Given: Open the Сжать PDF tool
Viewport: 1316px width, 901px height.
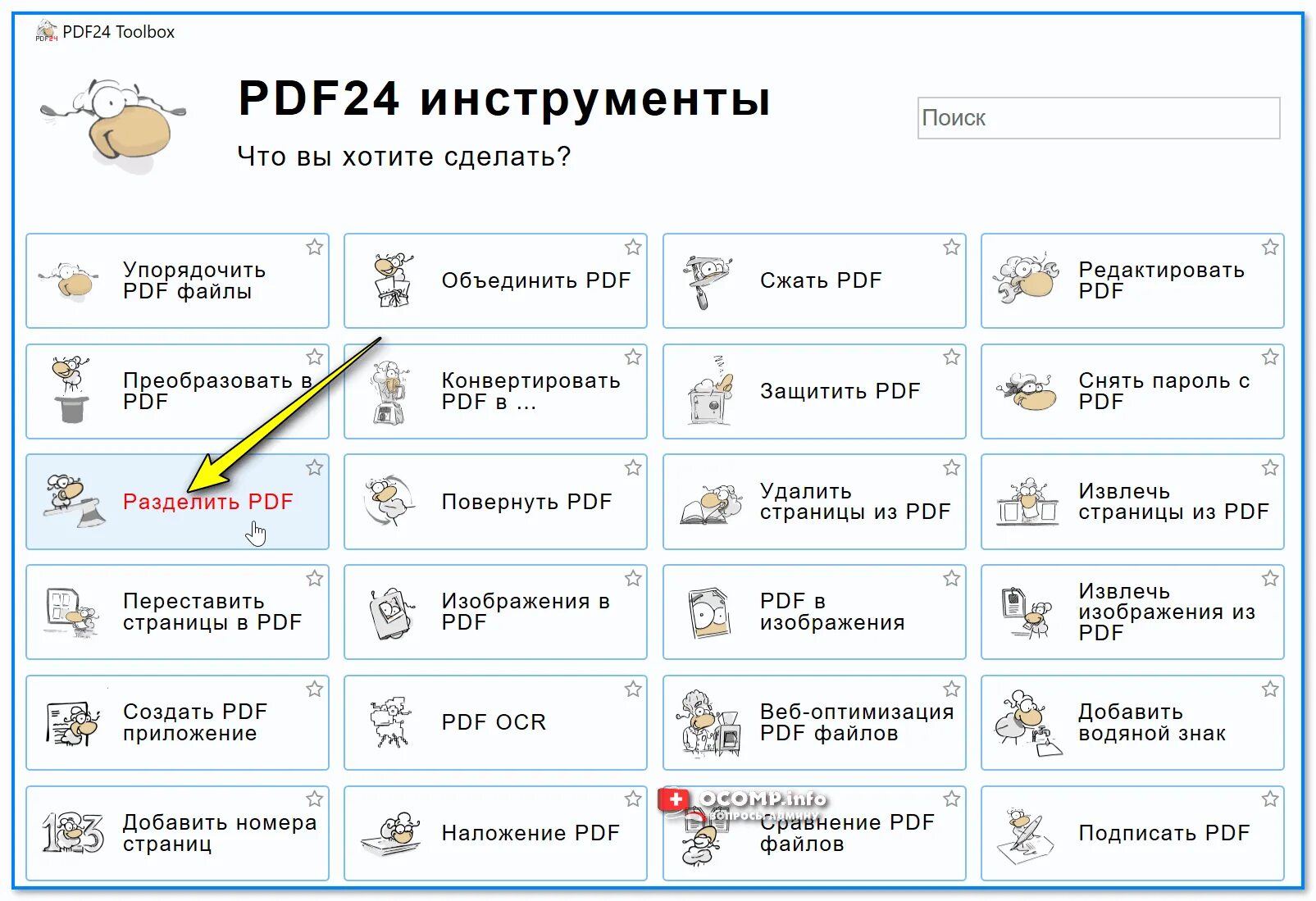Looking at the screenshot, I should 814,280.
